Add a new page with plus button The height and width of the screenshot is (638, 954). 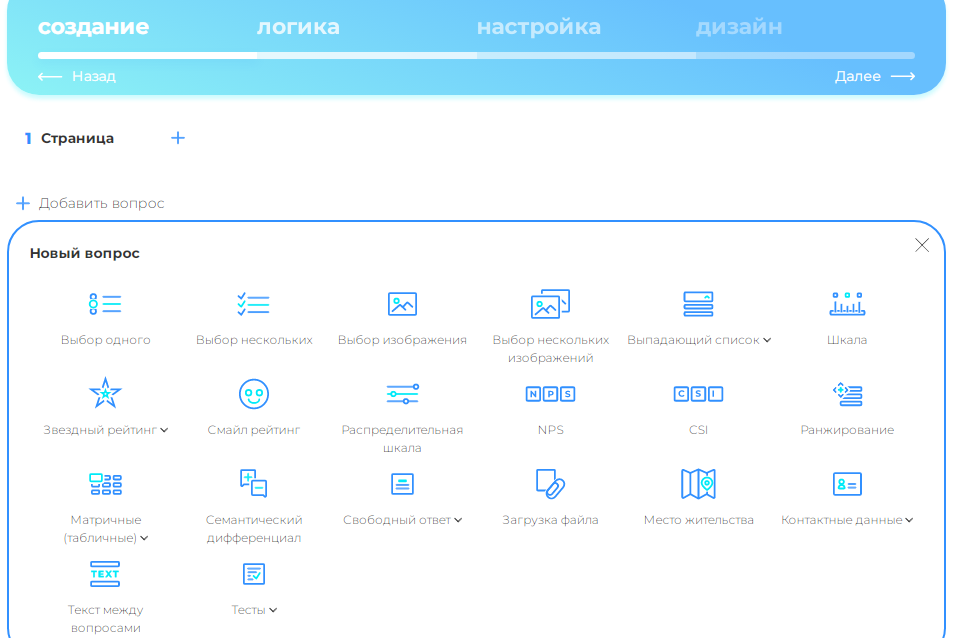178,138
